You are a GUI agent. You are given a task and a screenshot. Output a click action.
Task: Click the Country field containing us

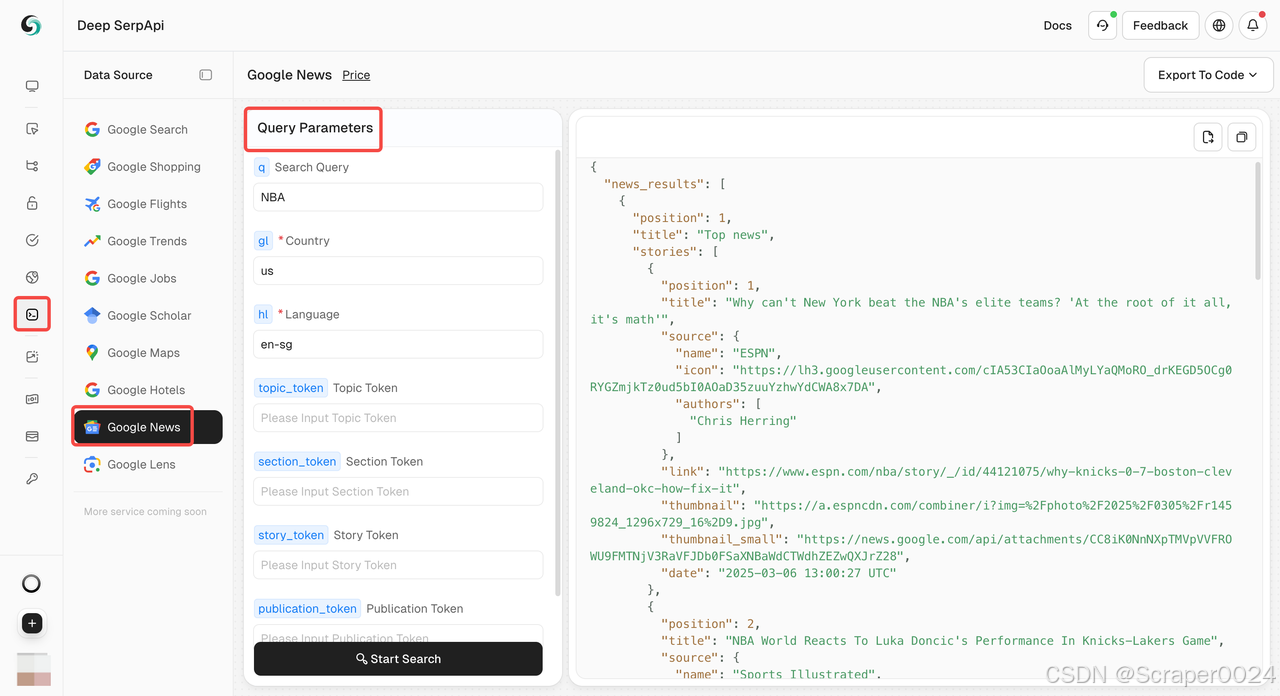coord(398,271)
